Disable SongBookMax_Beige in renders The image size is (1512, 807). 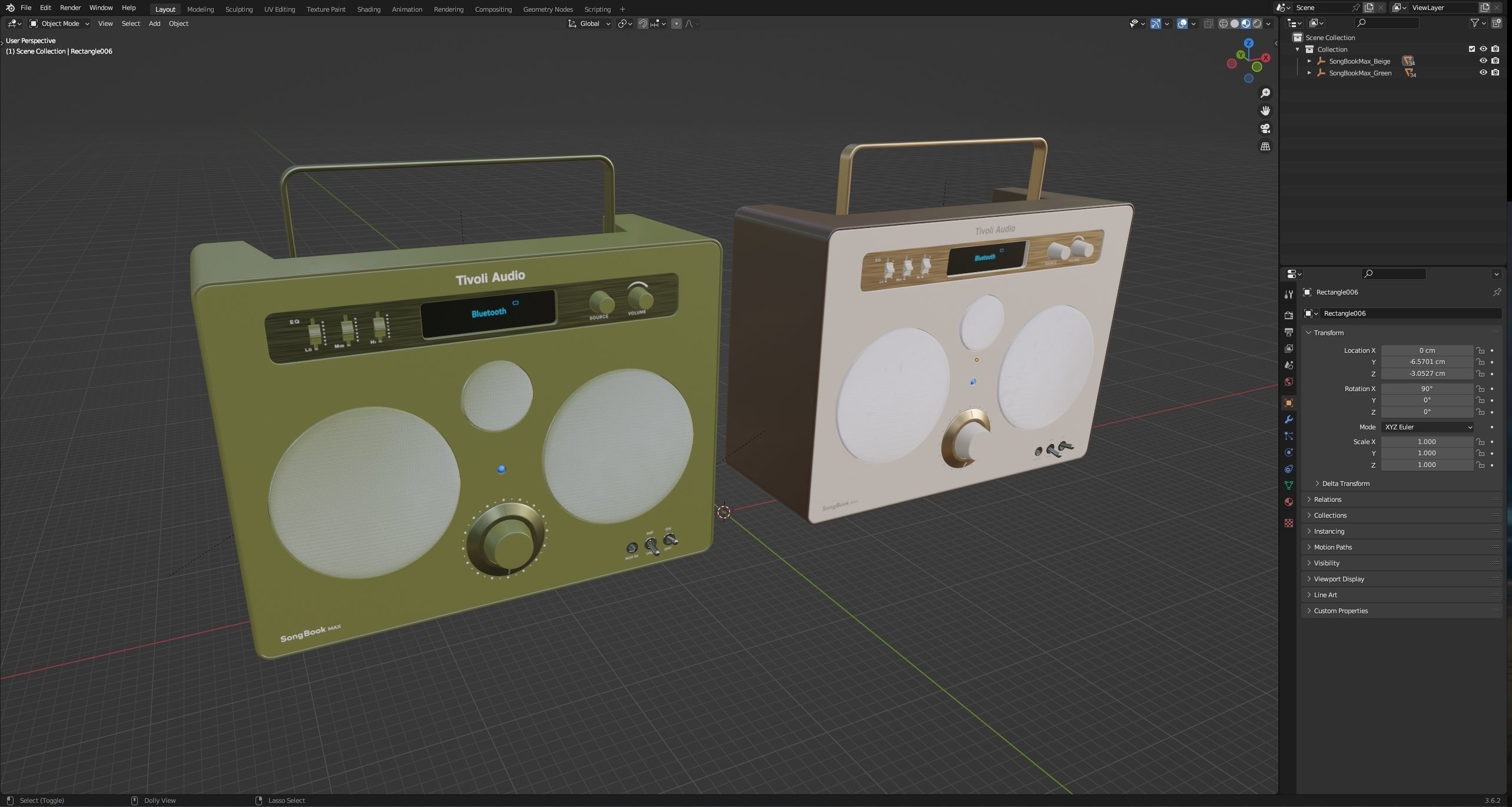pos(1496,61)
